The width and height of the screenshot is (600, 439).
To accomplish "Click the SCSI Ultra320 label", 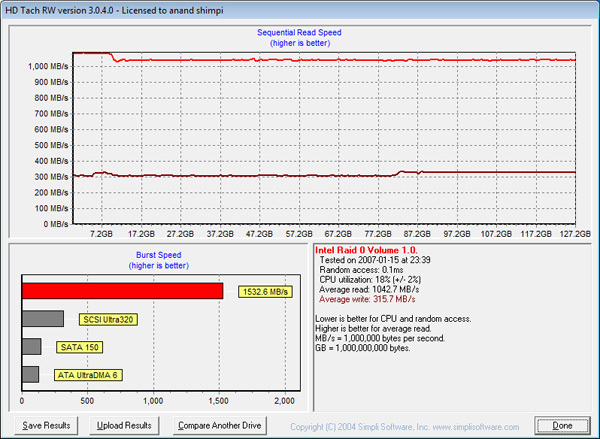I will [x=108, y=320].
